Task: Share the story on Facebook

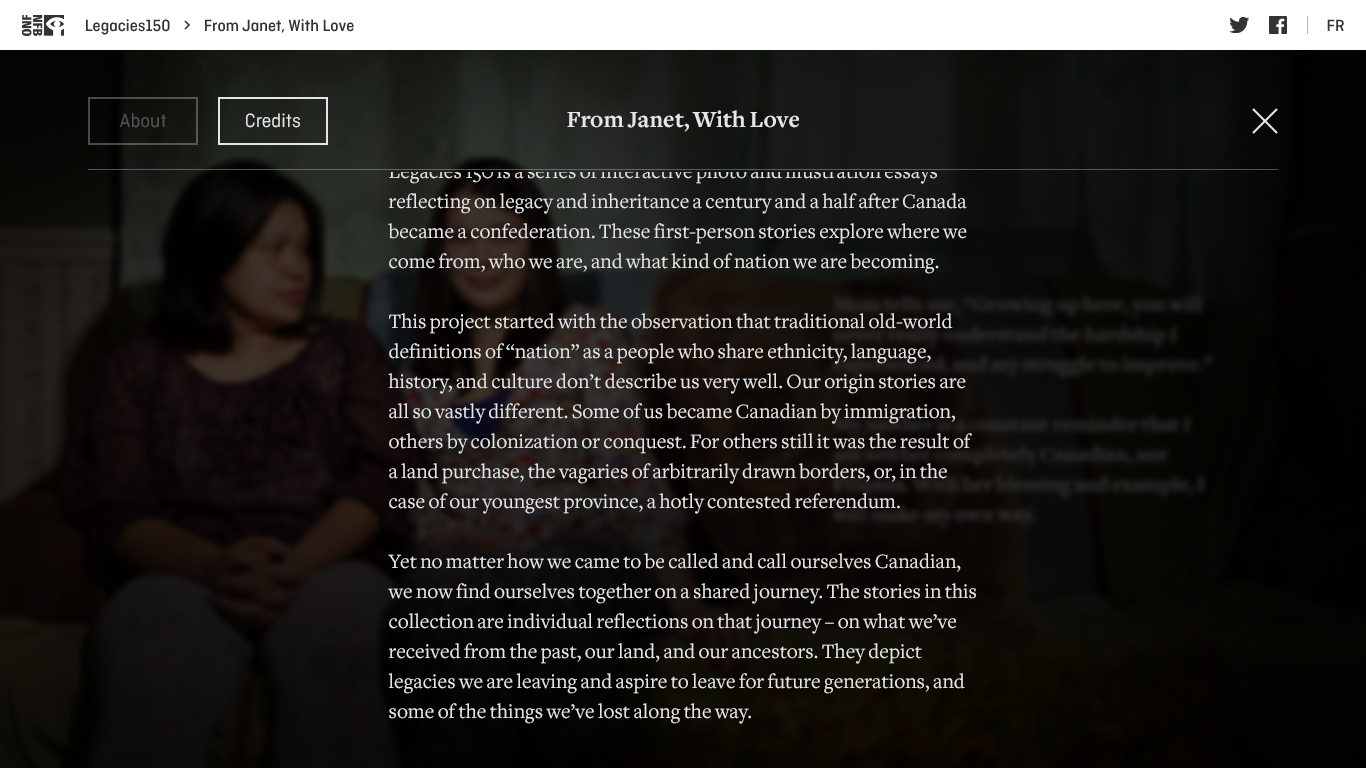Action: tap(1278, 25)
